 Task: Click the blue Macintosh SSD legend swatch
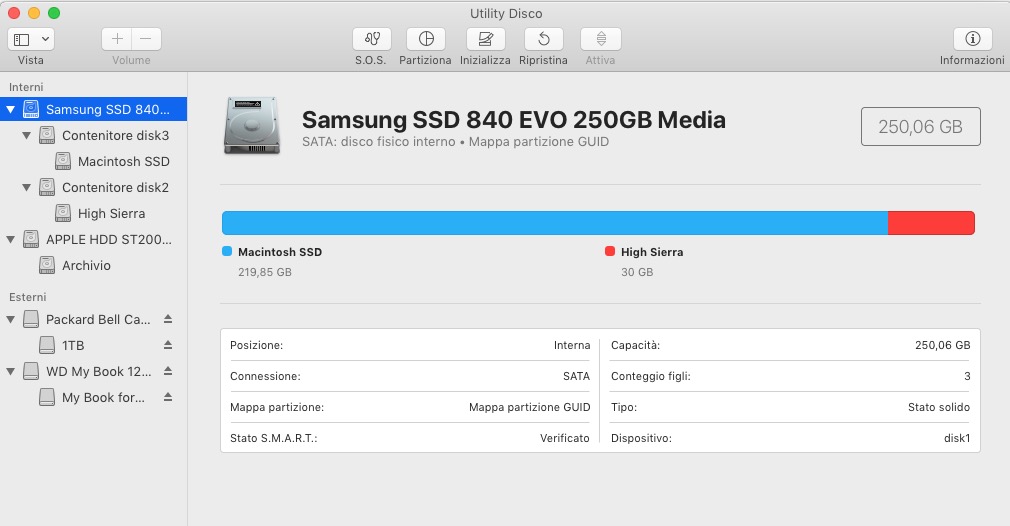point(227,251)
